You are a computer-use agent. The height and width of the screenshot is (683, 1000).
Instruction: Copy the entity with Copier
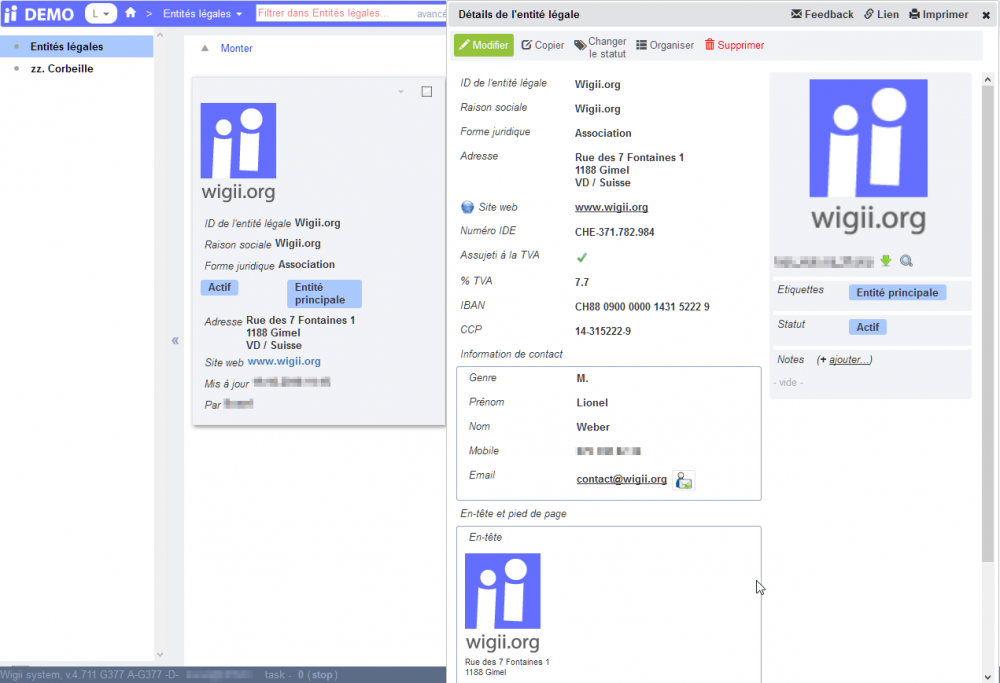(x=543, y=45)
